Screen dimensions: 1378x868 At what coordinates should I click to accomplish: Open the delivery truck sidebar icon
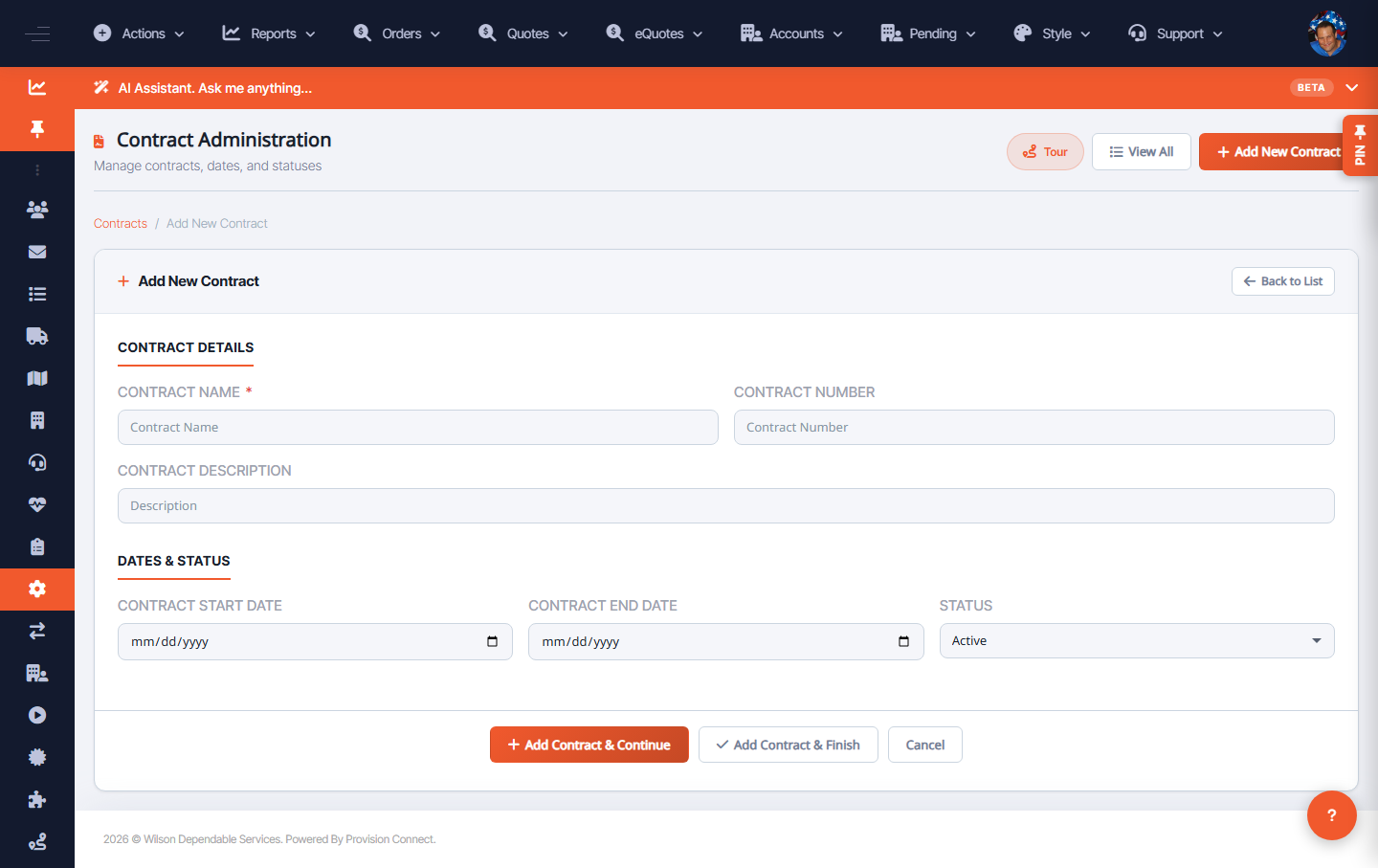(37, 336)
